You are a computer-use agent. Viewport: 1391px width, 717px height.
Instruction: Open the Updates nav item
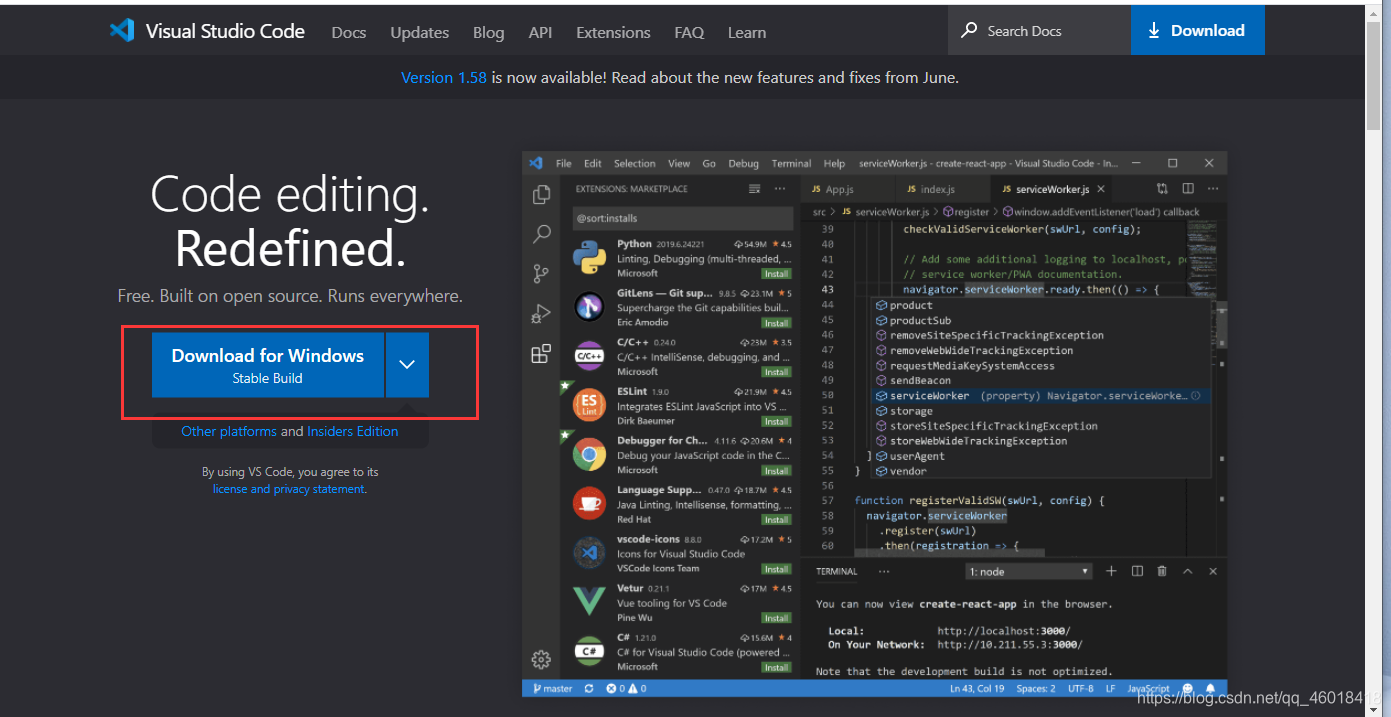point(420,32)
